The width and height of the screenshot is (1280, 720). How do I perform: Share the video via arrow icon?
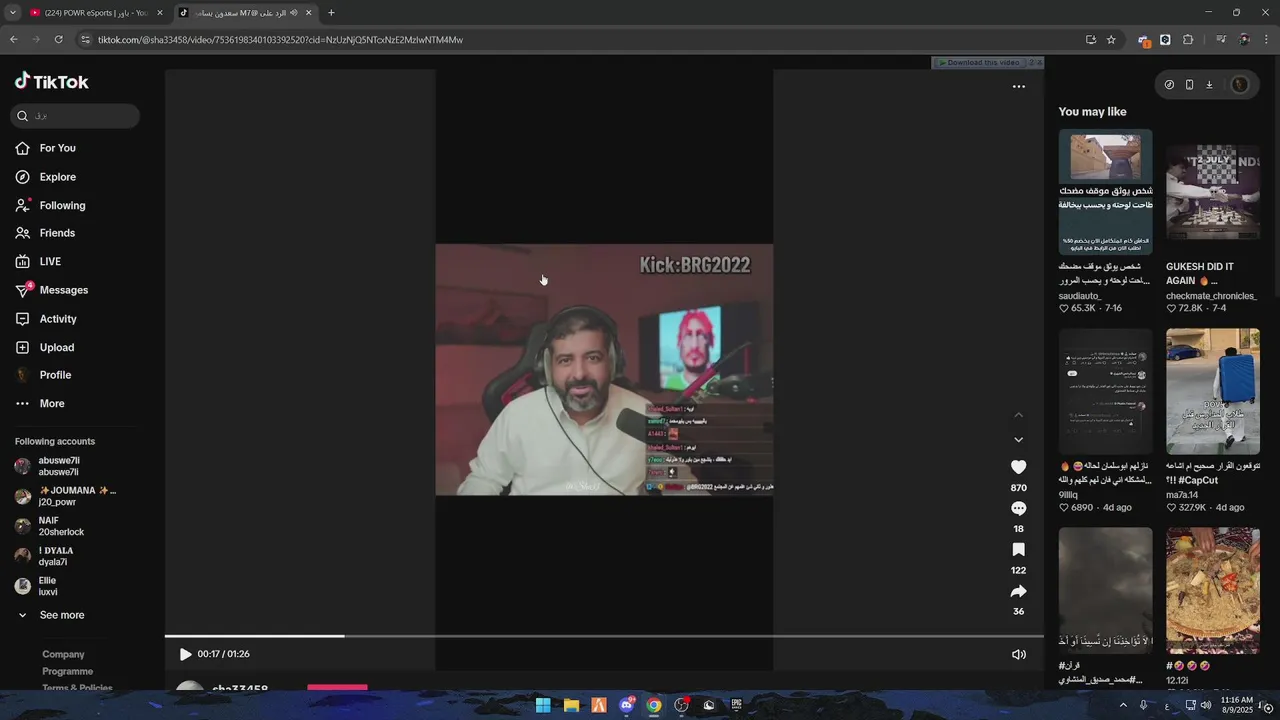pos(1018,591)
